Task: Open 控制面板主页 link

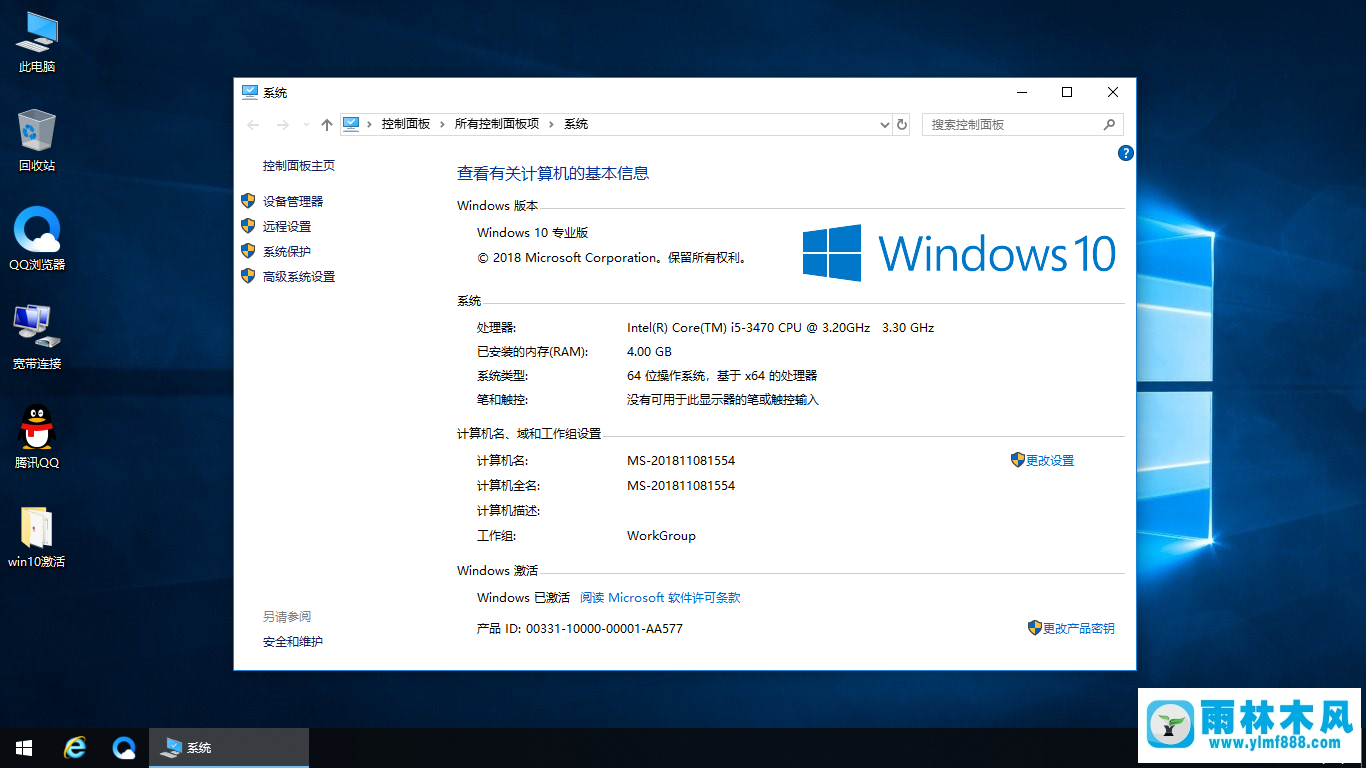Action: coord(299,166)
